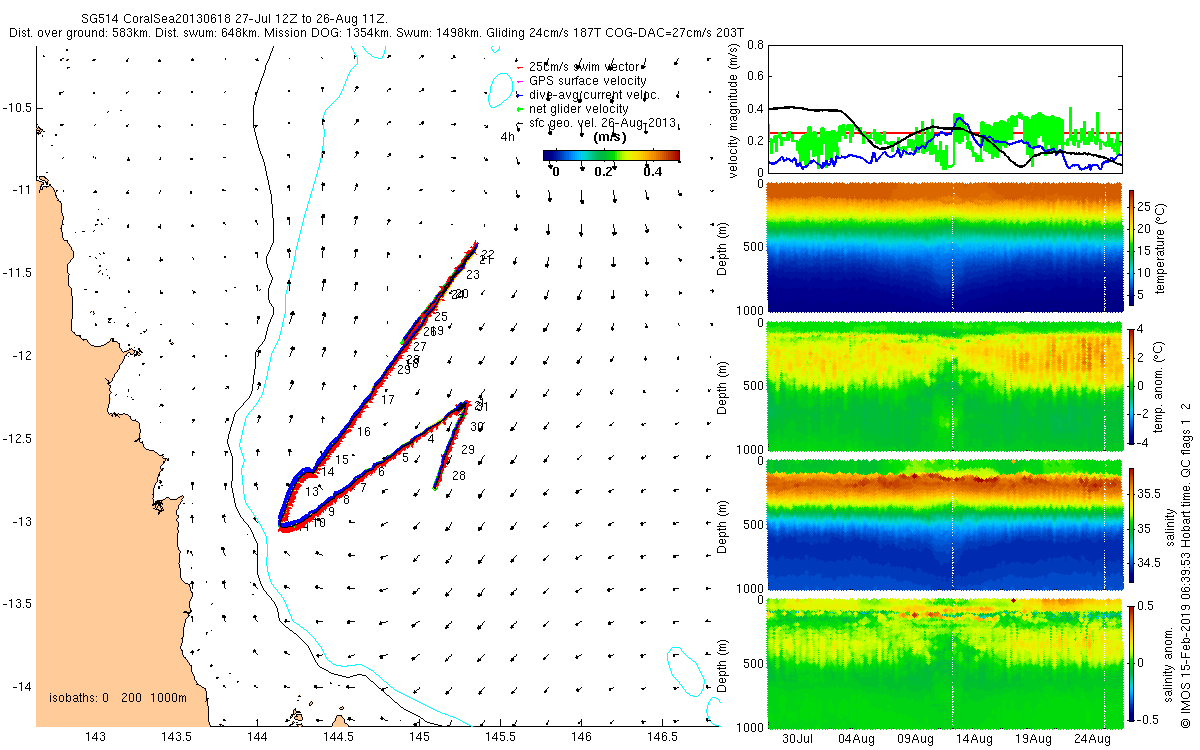Click the velocity colorbar in the map legend
Image resolution: width=1200 pixels, height=750 pixels.
tap(611, 155)
